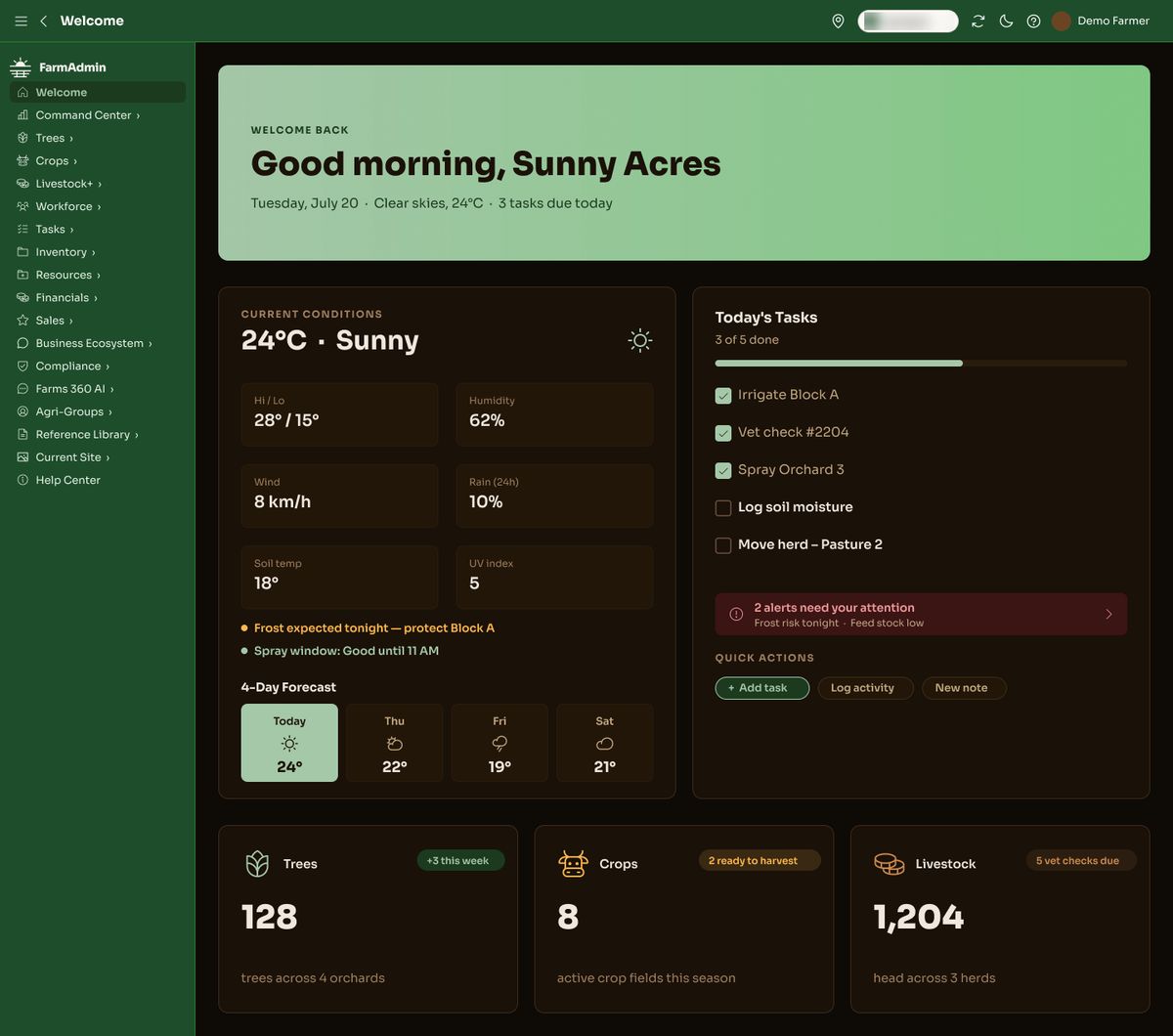Open help question mark icon
The width and height of the screenshot is (1173, 1036).
point(1033,21)
